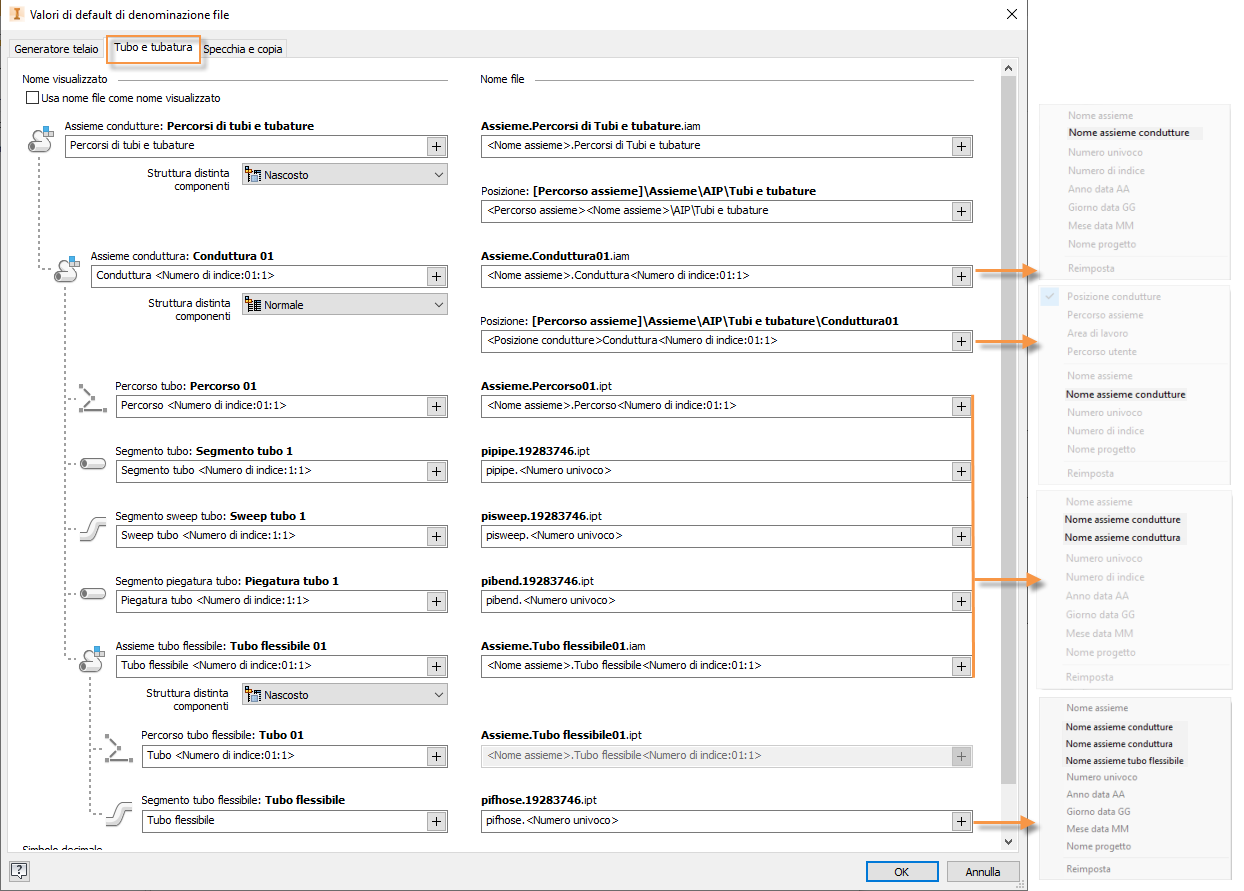
Task: Click plus button beside Posizione condutture path field
Action: (960, 341)
